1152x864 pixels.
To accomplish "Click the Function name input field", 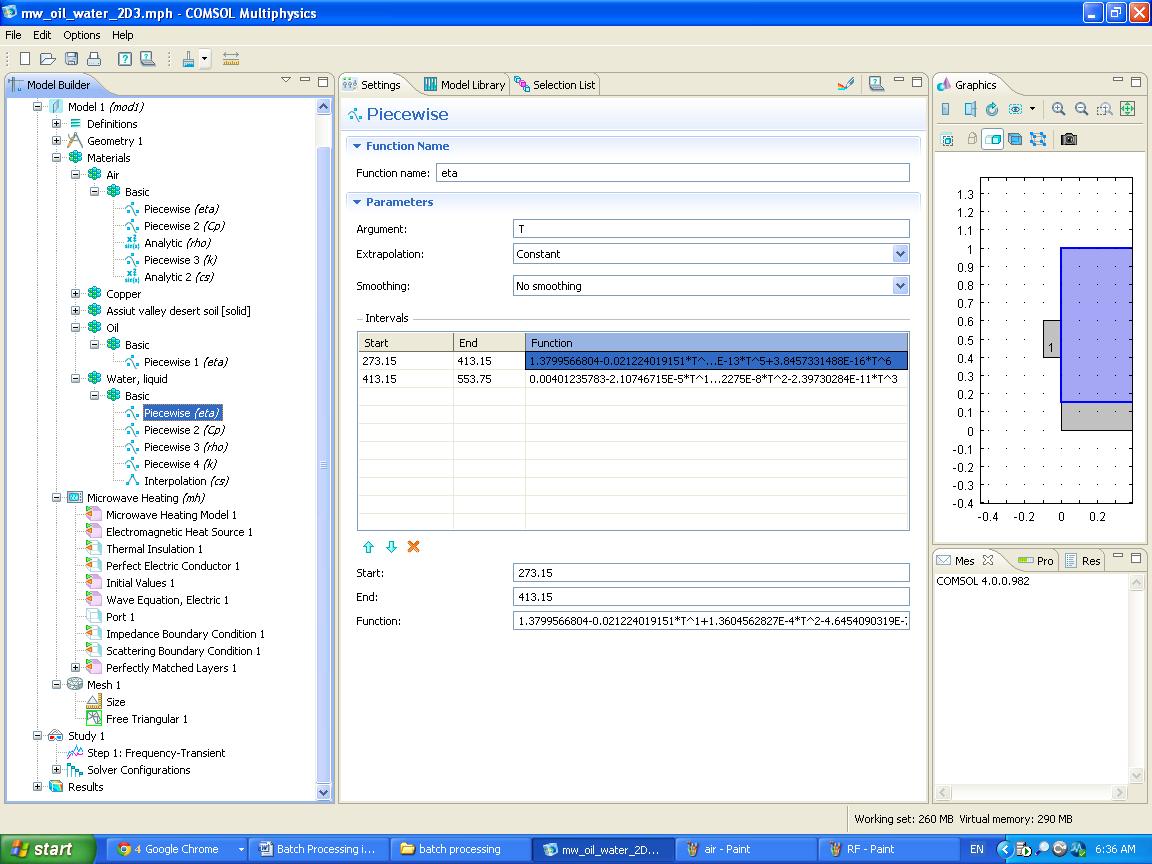I will [x=672, y=173].
